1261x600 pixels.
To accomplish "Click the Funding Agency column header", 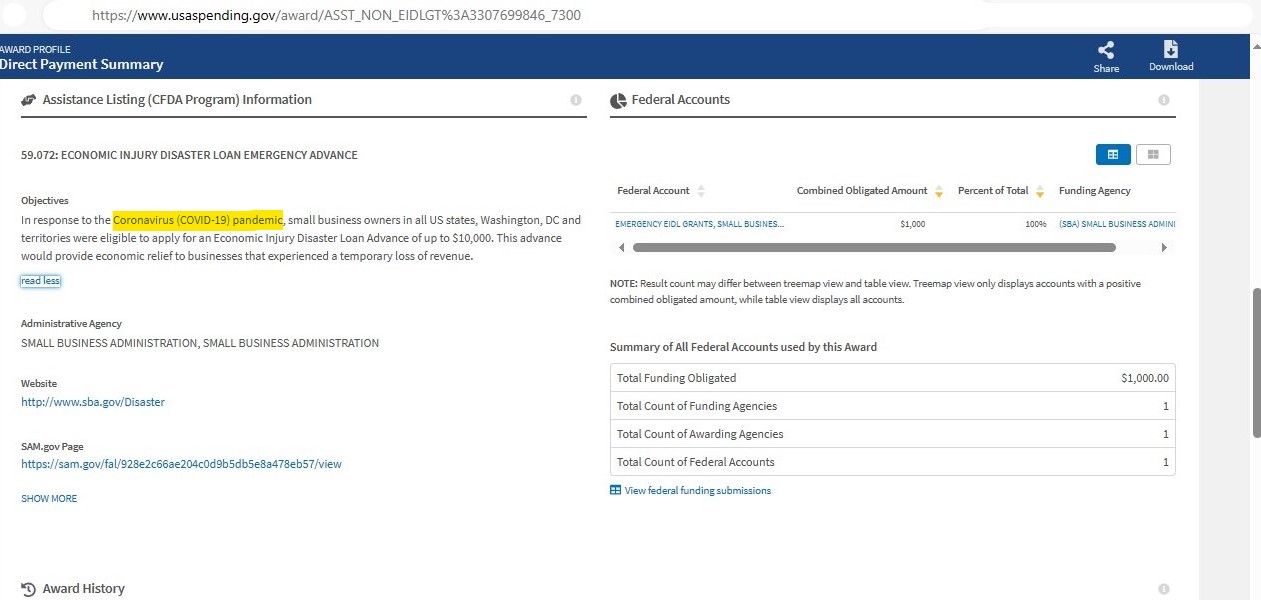I will pos(1095,191).
